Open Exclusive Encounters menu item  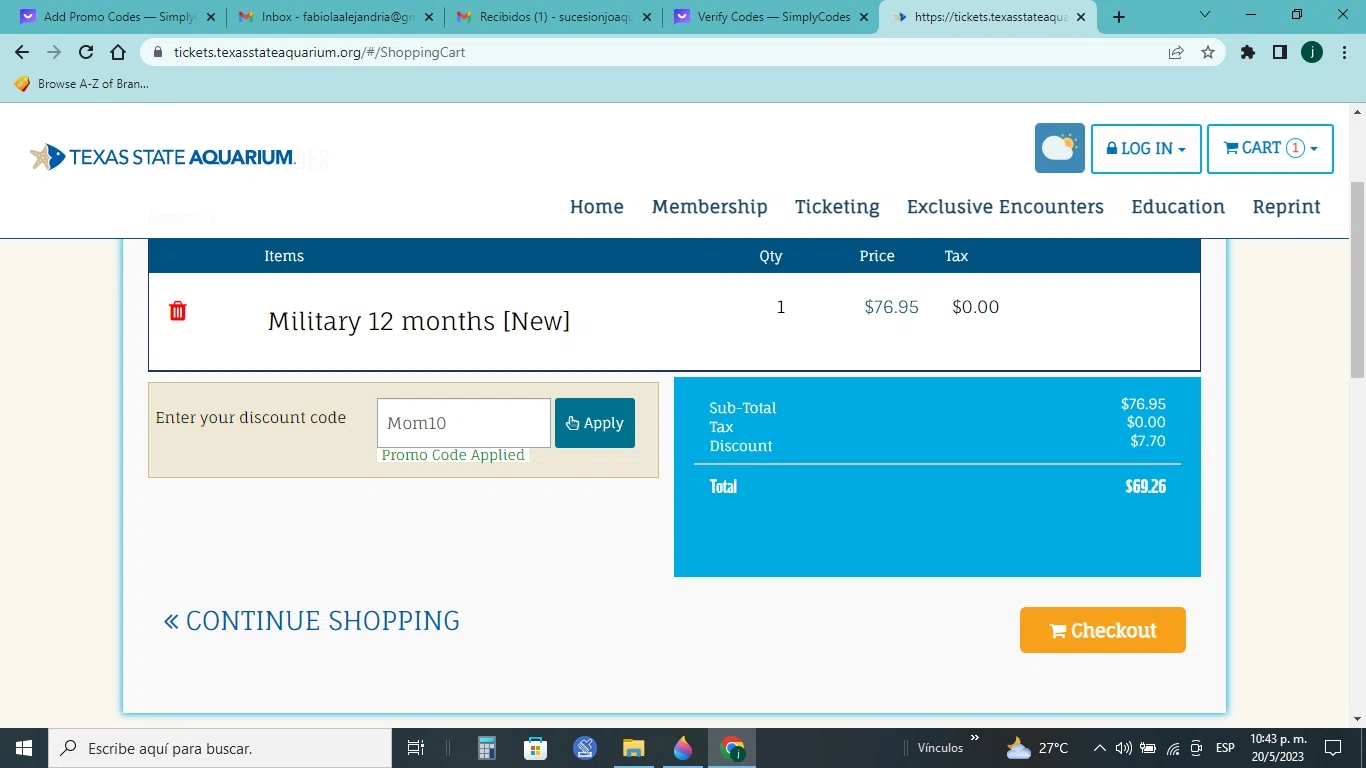click(x=1005, y=207)
